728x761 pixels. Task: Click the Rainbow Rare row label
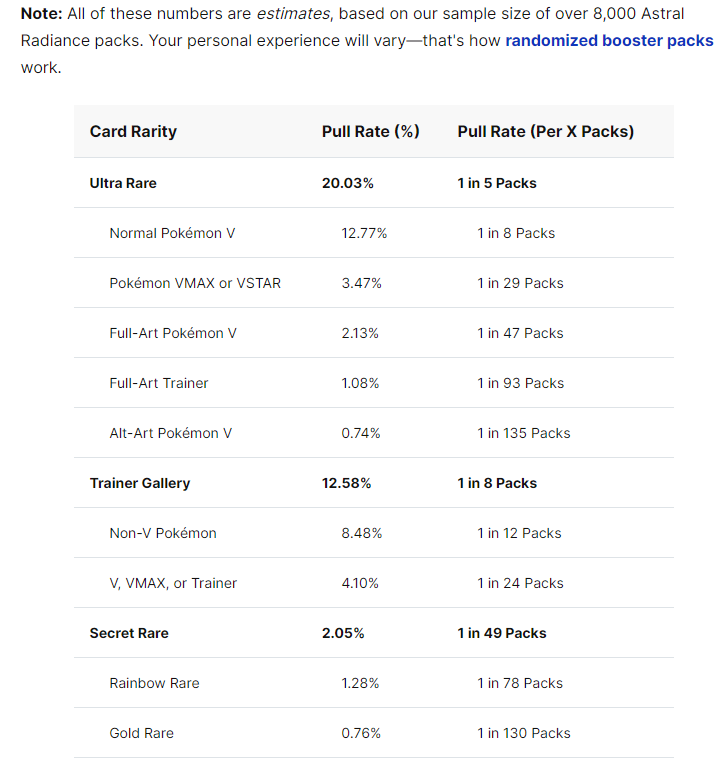pos(154,683)
